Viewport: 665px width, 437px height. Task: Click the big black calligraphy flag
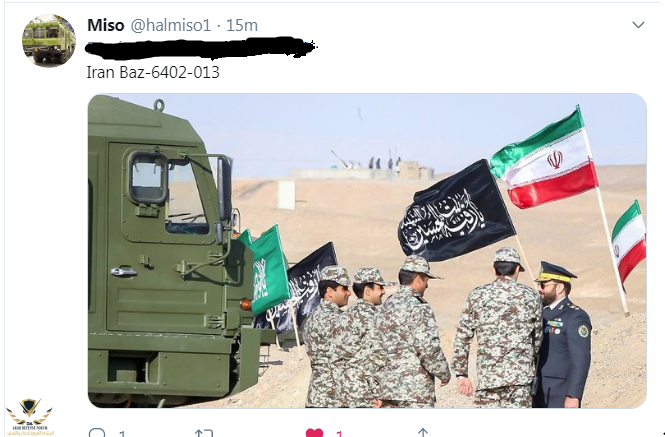pos(456,211)
